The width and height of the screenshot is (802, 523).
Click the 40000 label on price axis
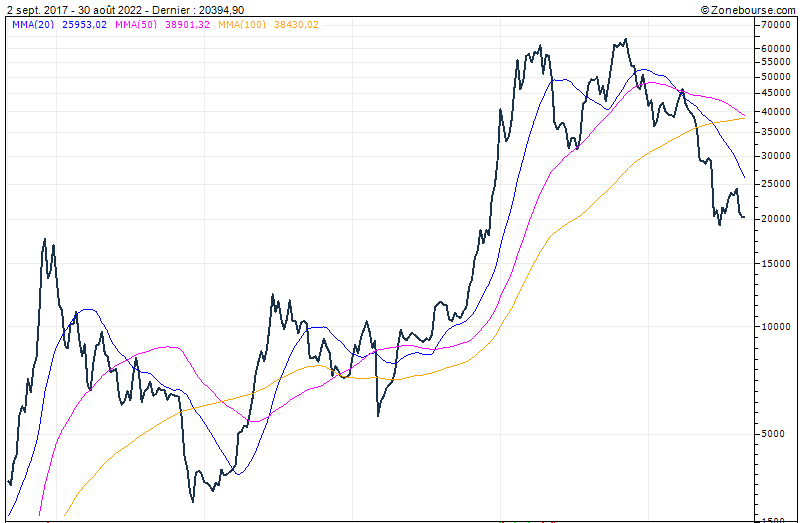tap(776, 112)
